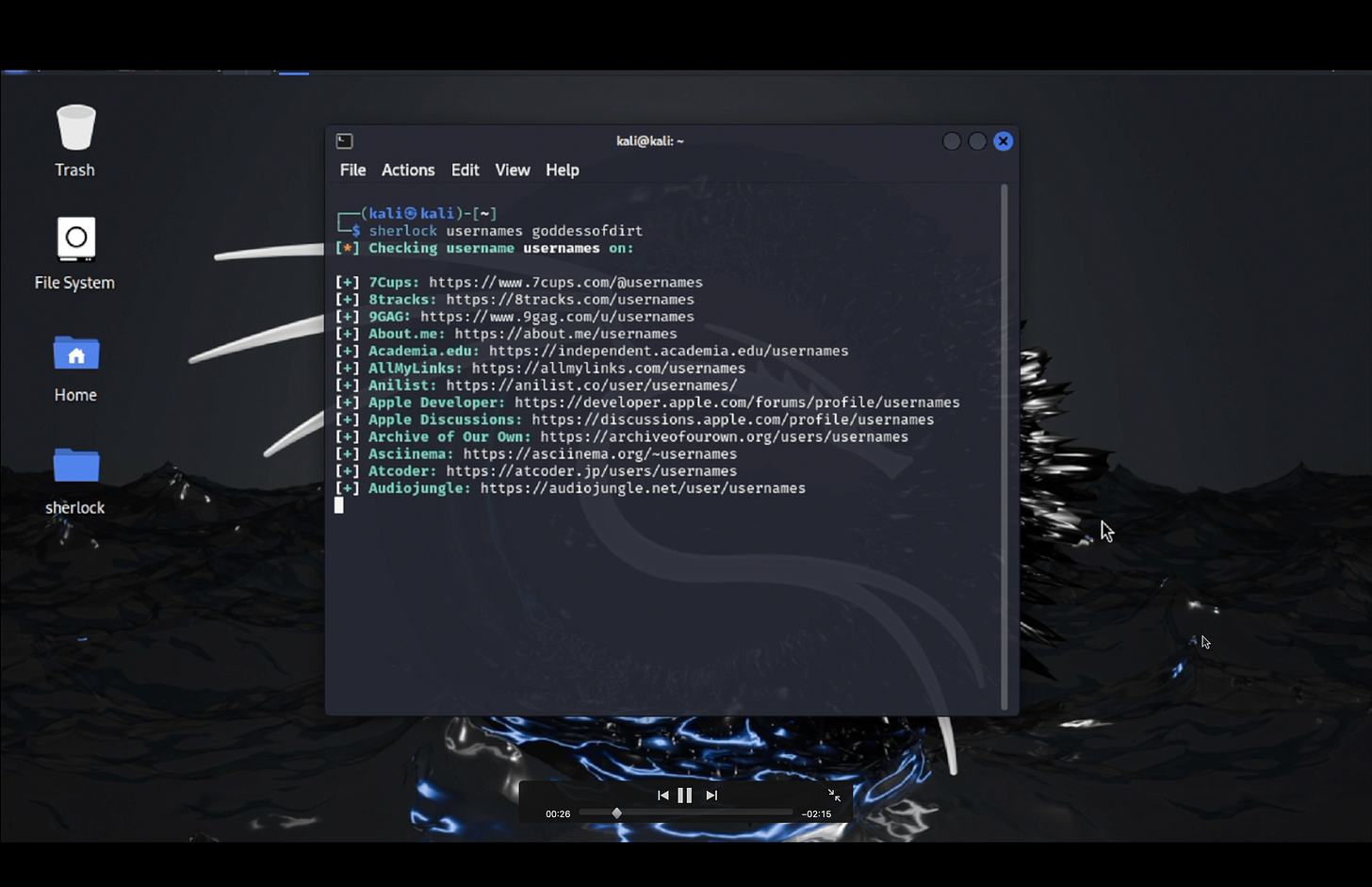Click the kali@kali: ~ window title
This screenshot has width=1372, height=887.
click(650, 141)
